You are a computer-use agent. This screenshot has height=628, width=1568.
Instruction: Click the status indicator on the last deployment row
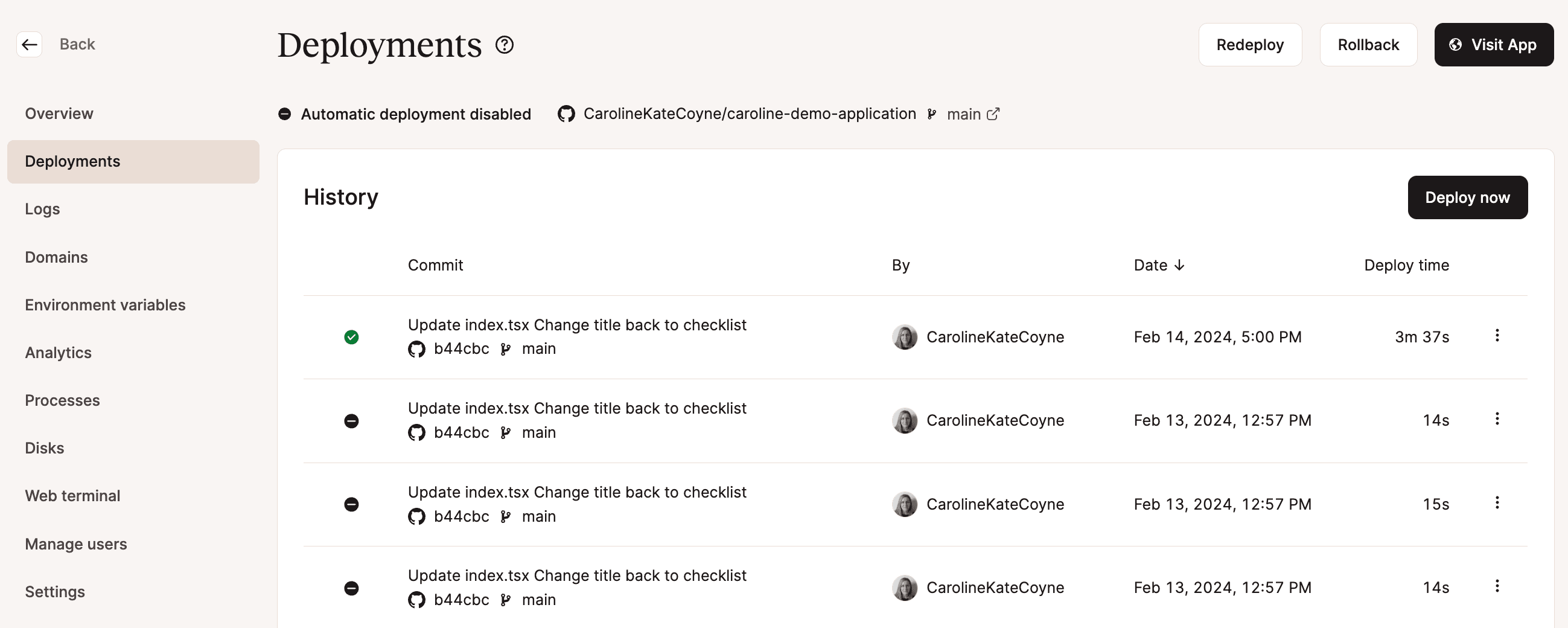[351, 587]
